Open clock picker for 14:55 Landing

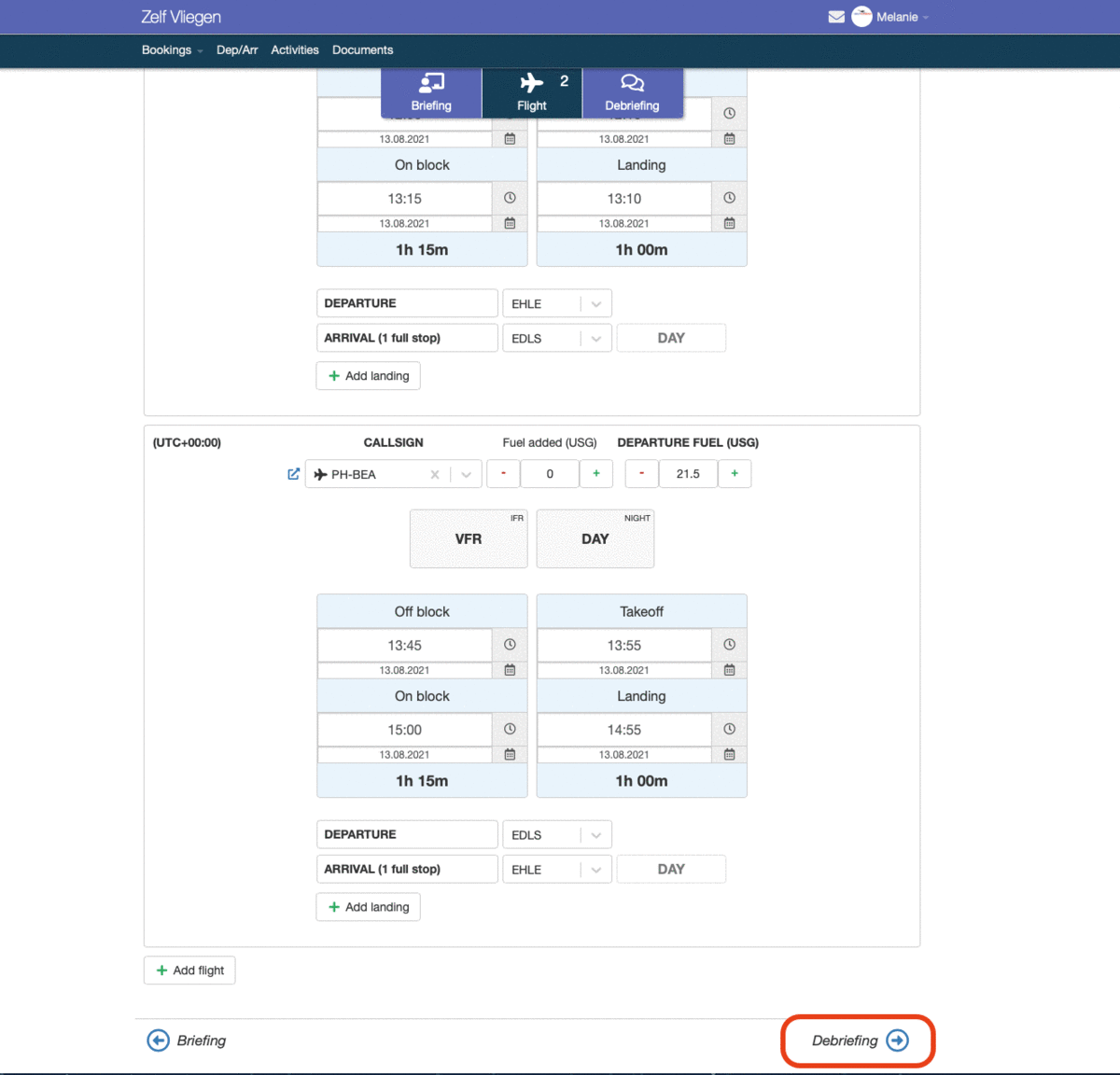[x=730, y=729]
